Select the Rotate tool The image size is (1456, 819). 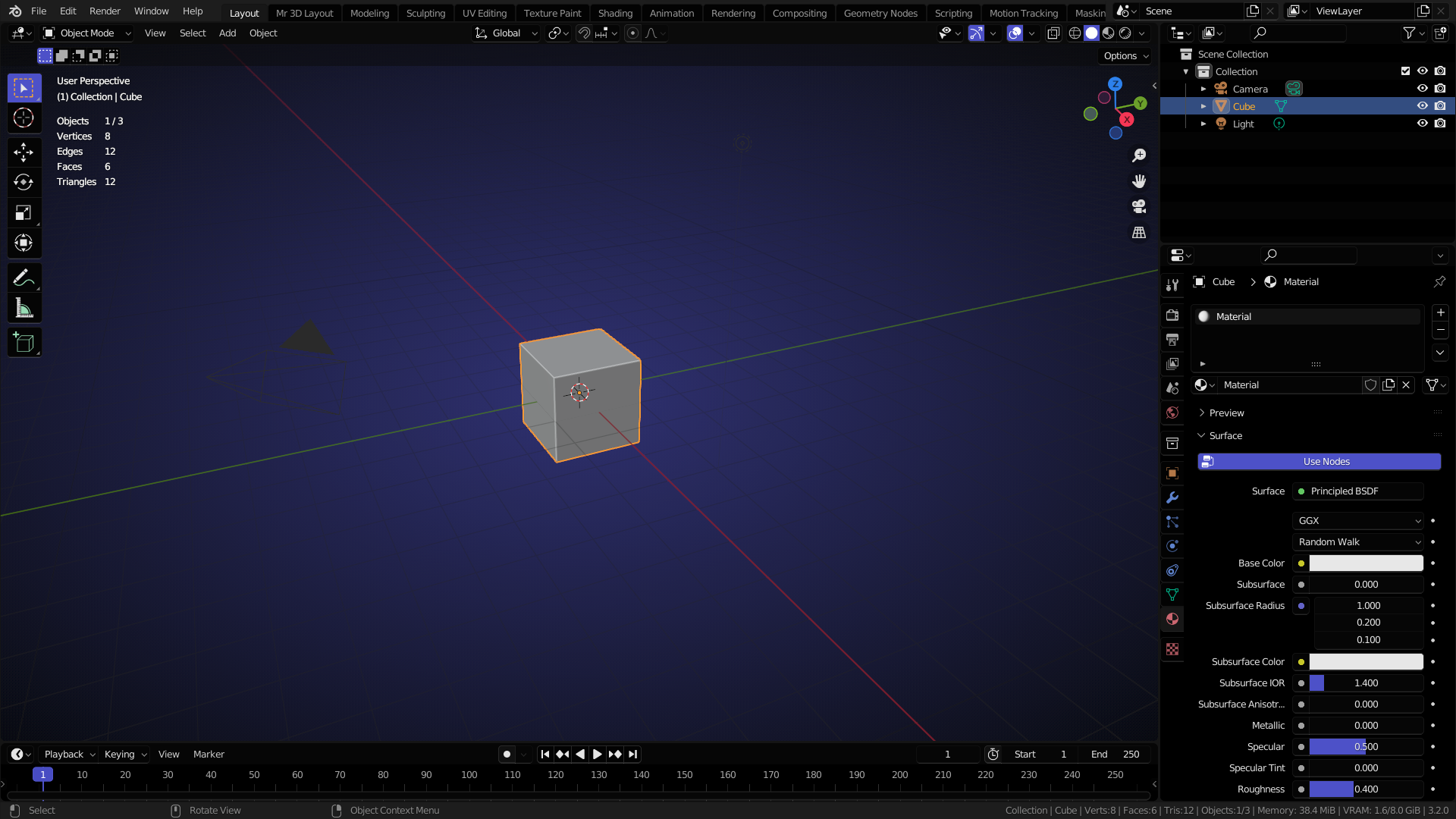[24, 182]
